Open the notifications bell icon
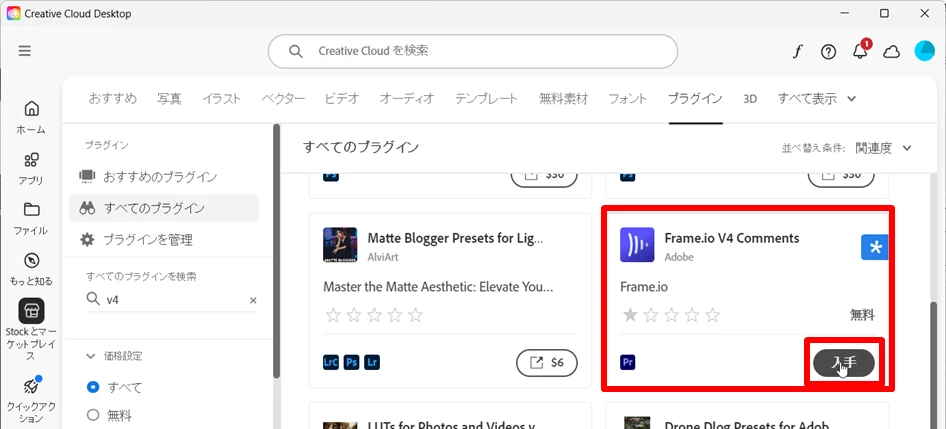This screenshot has width=946, height=429. (860, 51)
